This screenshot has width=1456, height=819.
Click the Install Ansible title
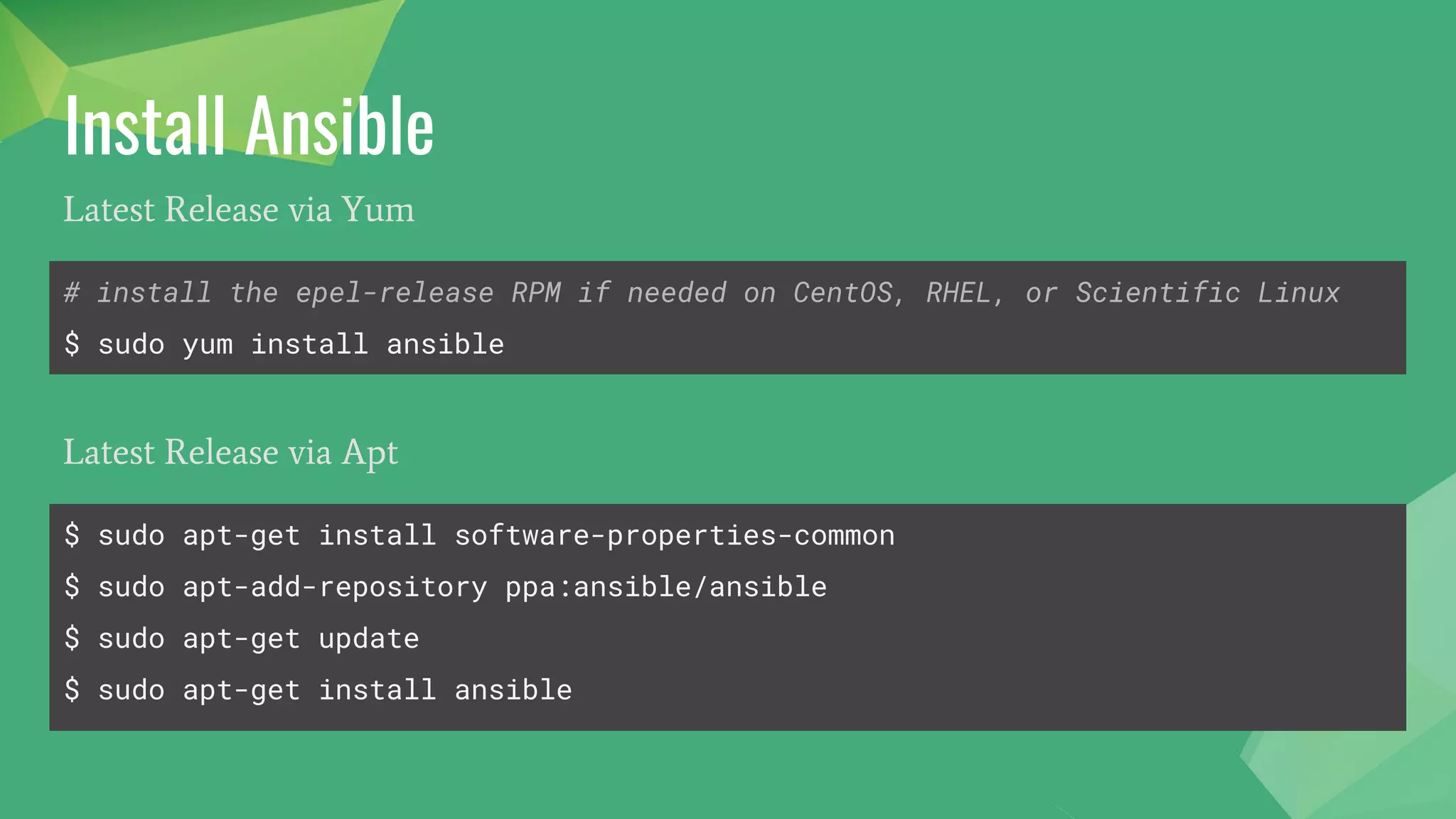point(249,126)
